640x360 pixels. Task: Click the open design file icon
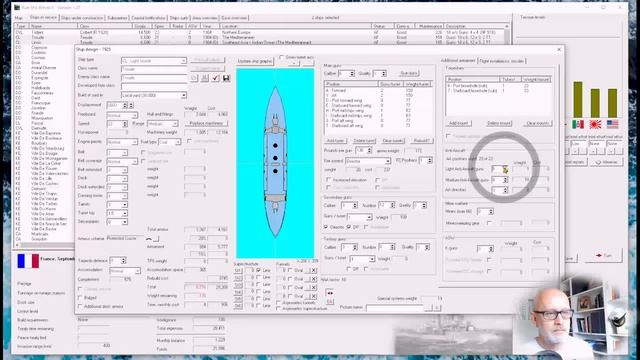194,78
